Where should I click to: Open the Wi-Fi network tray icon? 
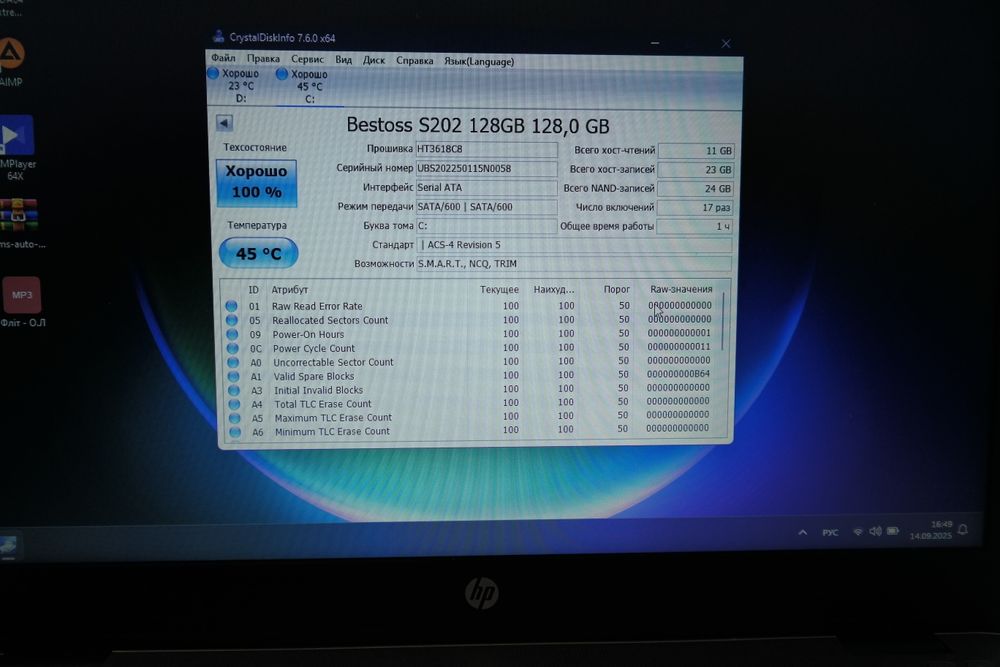(x=858, y=531)
